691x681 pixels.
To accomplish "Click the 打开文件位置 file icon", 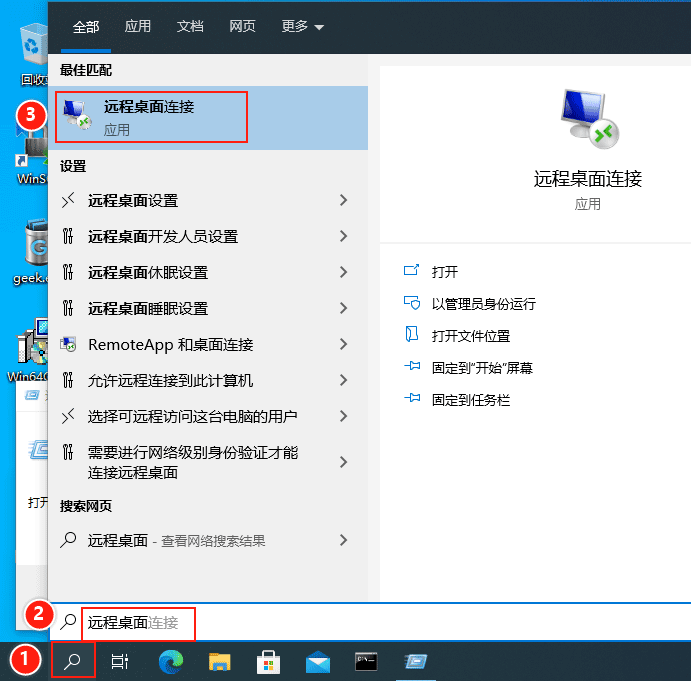I will (411, 335).
